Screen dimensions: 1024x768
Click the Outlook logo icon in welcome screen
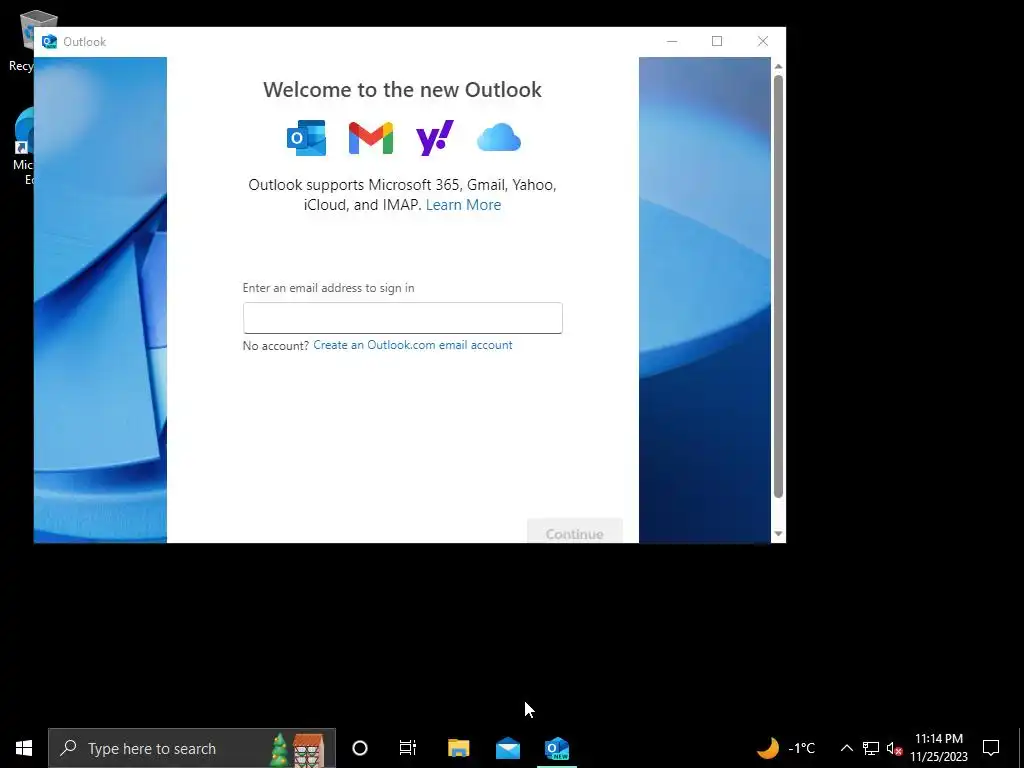[x=306, y=138]
